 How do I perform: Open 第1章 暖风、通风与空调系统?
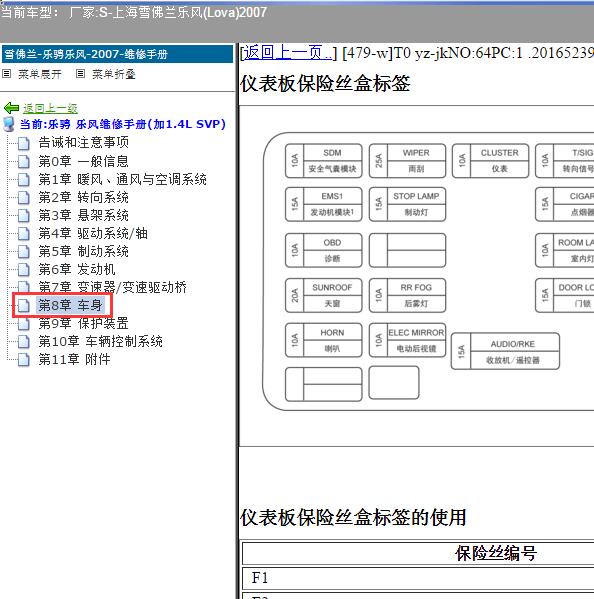123,179
